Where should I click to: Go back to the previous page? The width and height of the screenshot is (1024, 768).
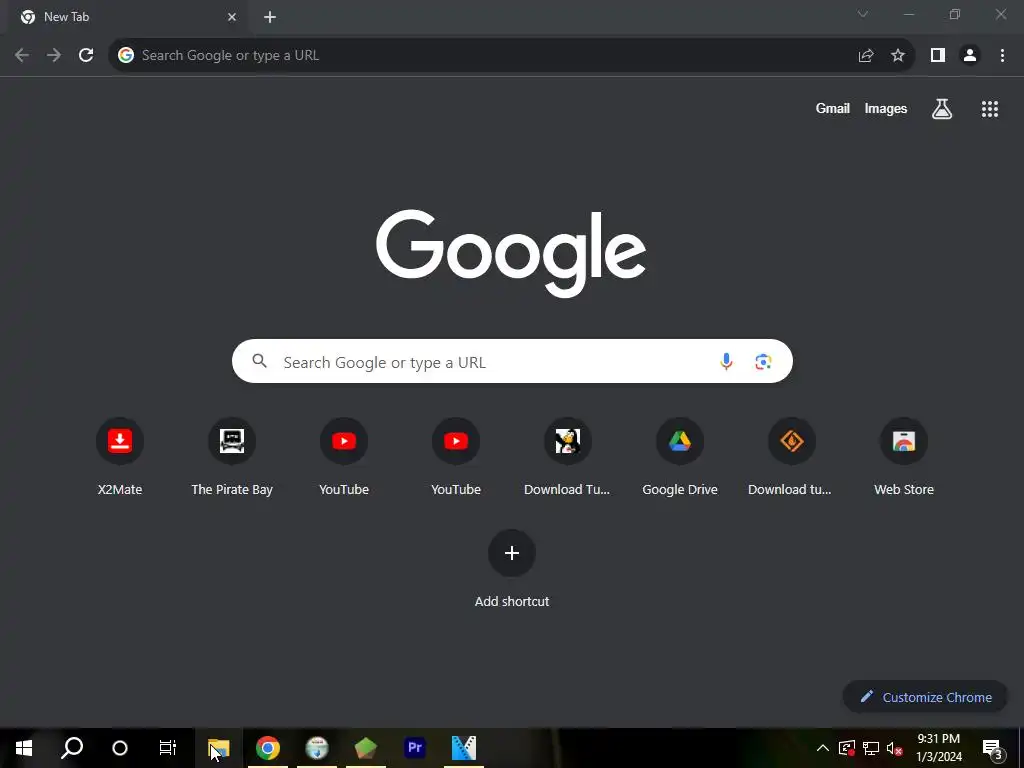point(22,56)
